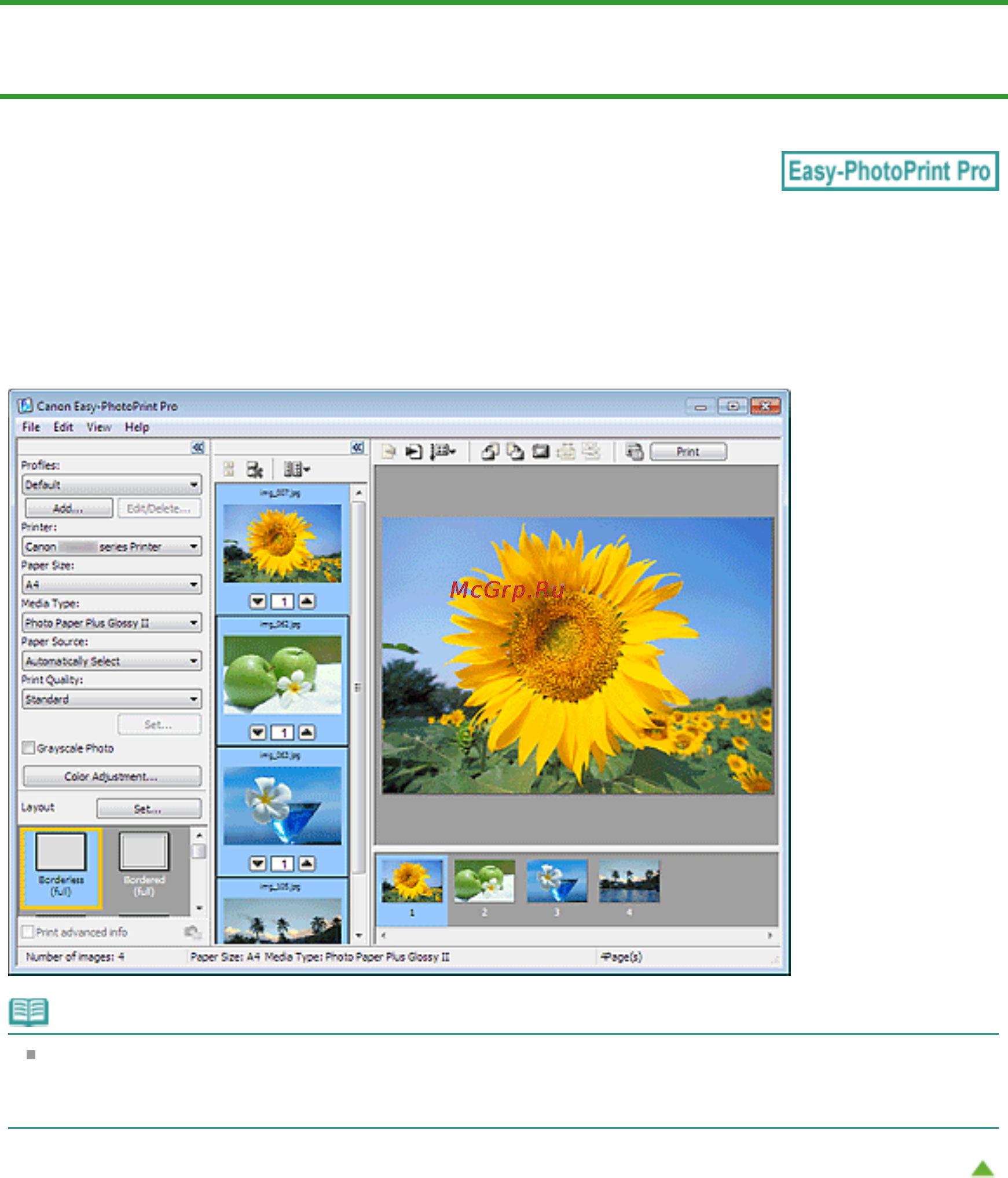
Task: Decrease copies for the sunflower image
Action: pyautogui.click(x=258, y=601)
